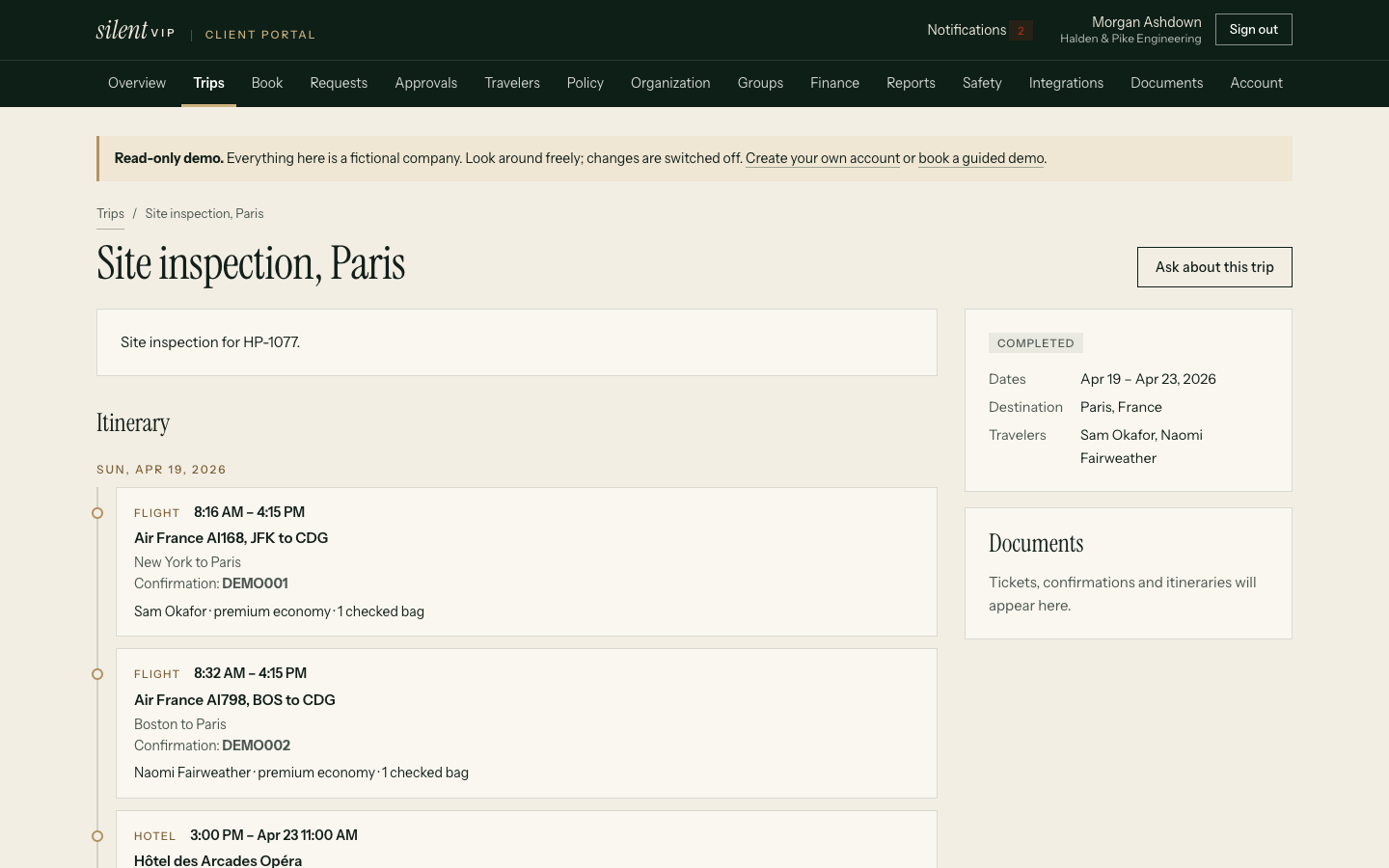Select confirmation code DEMO001
This screenshot has width=1389, height=868.
pyautogui.click(x=255, y=583)
